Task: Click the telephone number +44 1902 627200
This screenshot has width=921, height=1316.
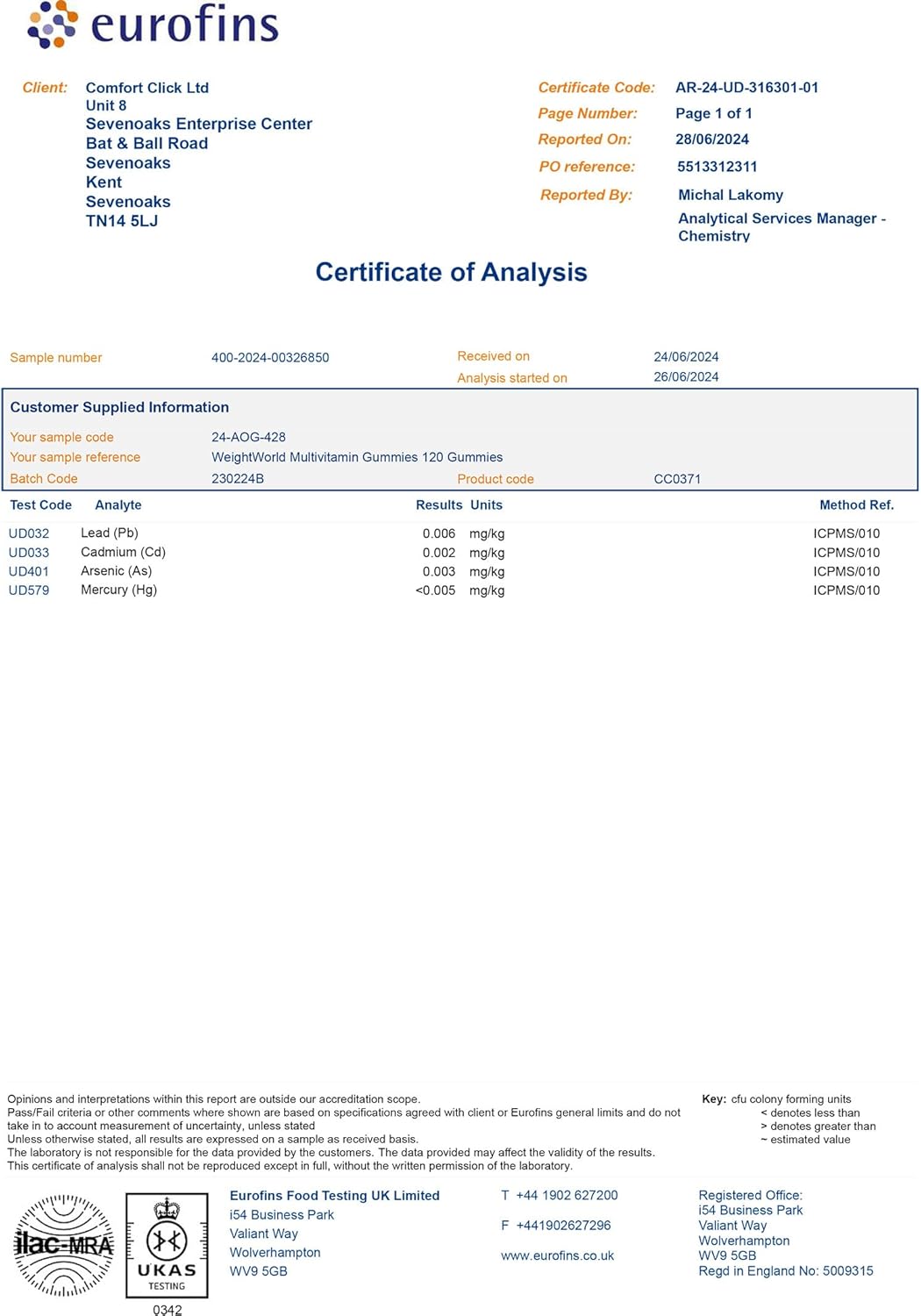Action: pyautogui.click(x=567, y=1195)
